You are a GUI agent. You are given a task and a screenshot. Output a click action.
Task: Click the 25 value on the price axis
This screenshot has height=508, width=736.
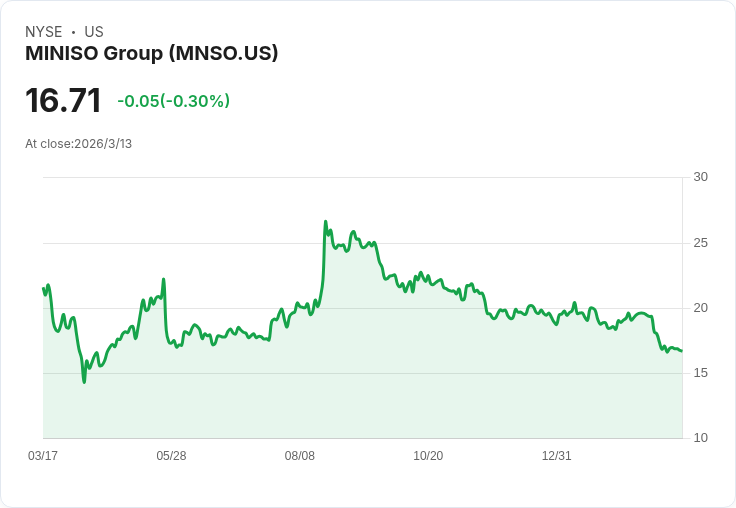tap(700, 243)
